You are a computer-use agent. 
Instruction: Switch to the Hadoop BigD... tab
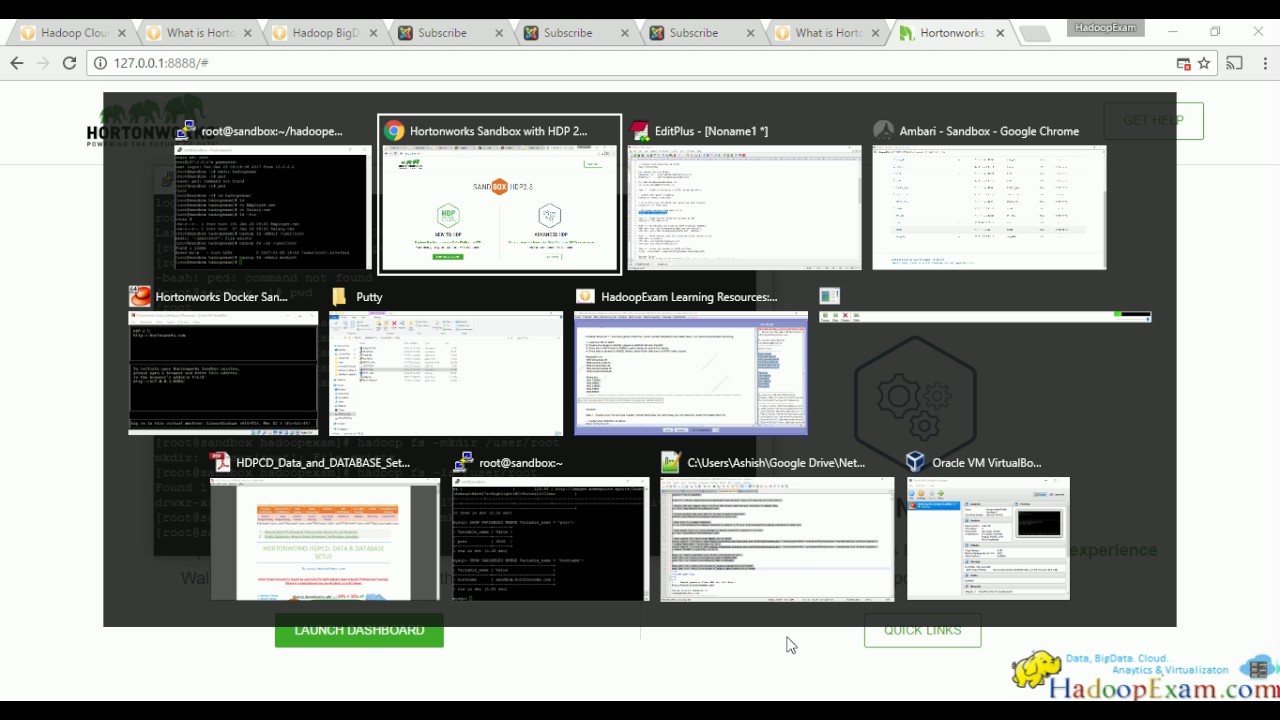pyautogui.click(x=326, y=33)
